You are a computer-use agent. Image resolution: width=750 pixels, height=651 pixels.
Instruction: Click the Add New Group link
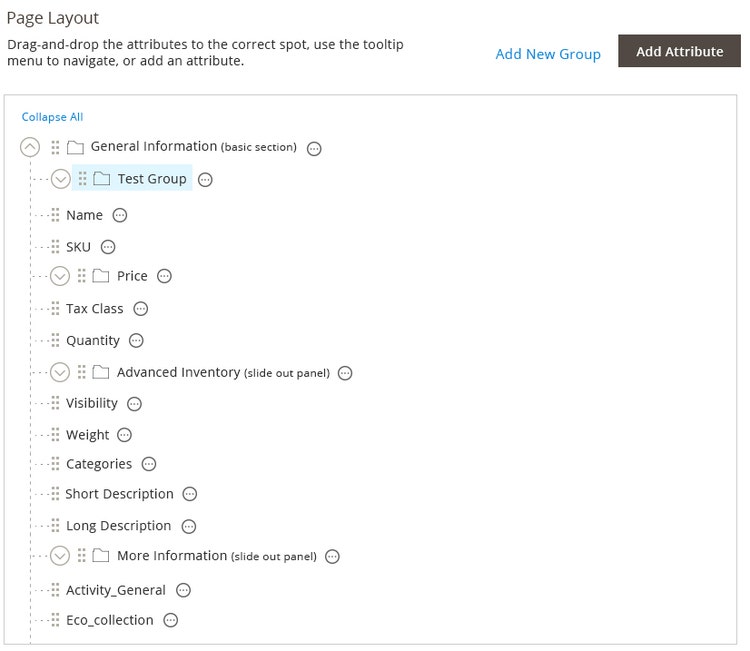(548, 54)
